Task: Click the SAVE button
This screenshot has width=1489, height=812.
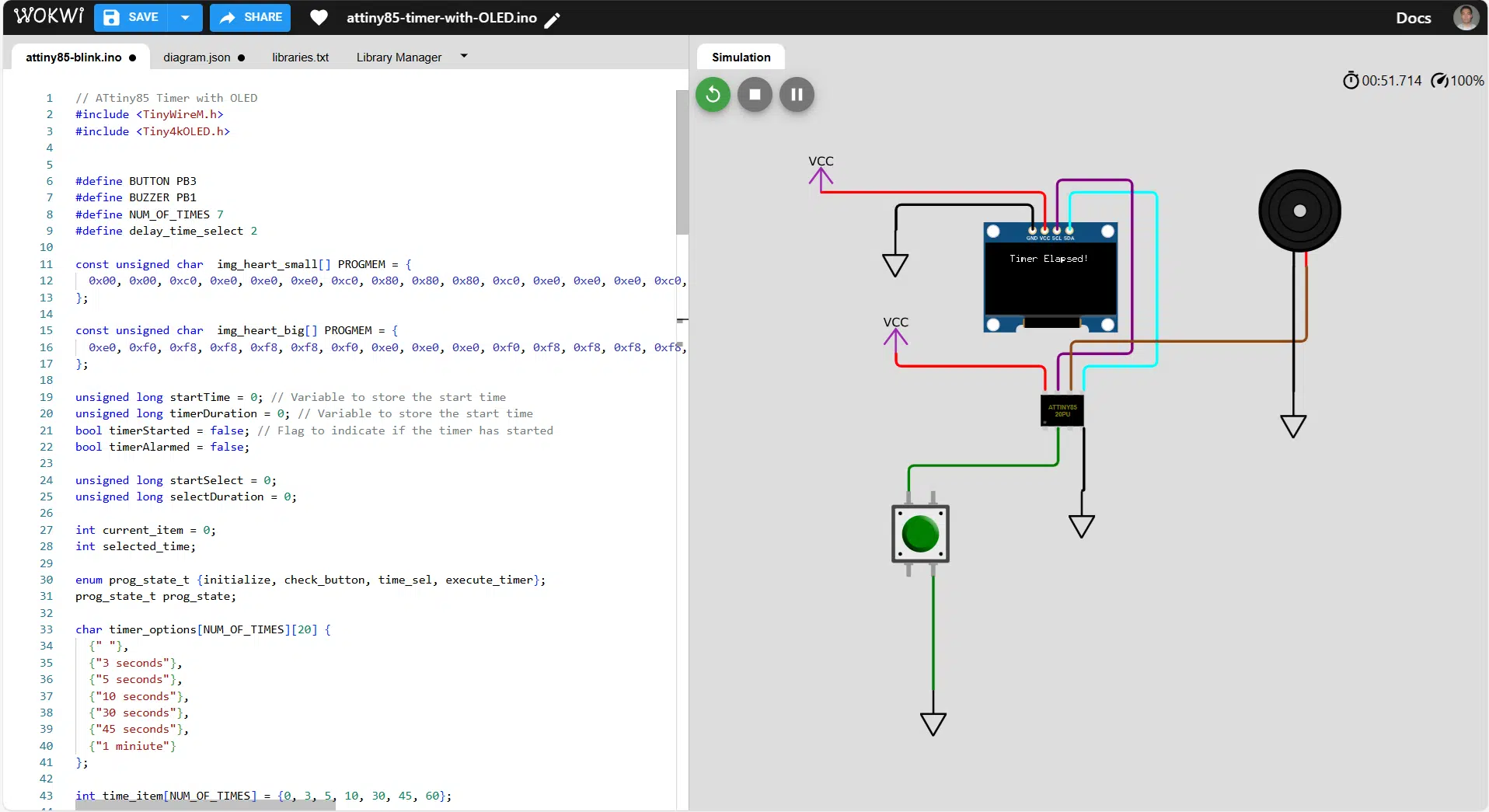Action: tap(131, 17)
